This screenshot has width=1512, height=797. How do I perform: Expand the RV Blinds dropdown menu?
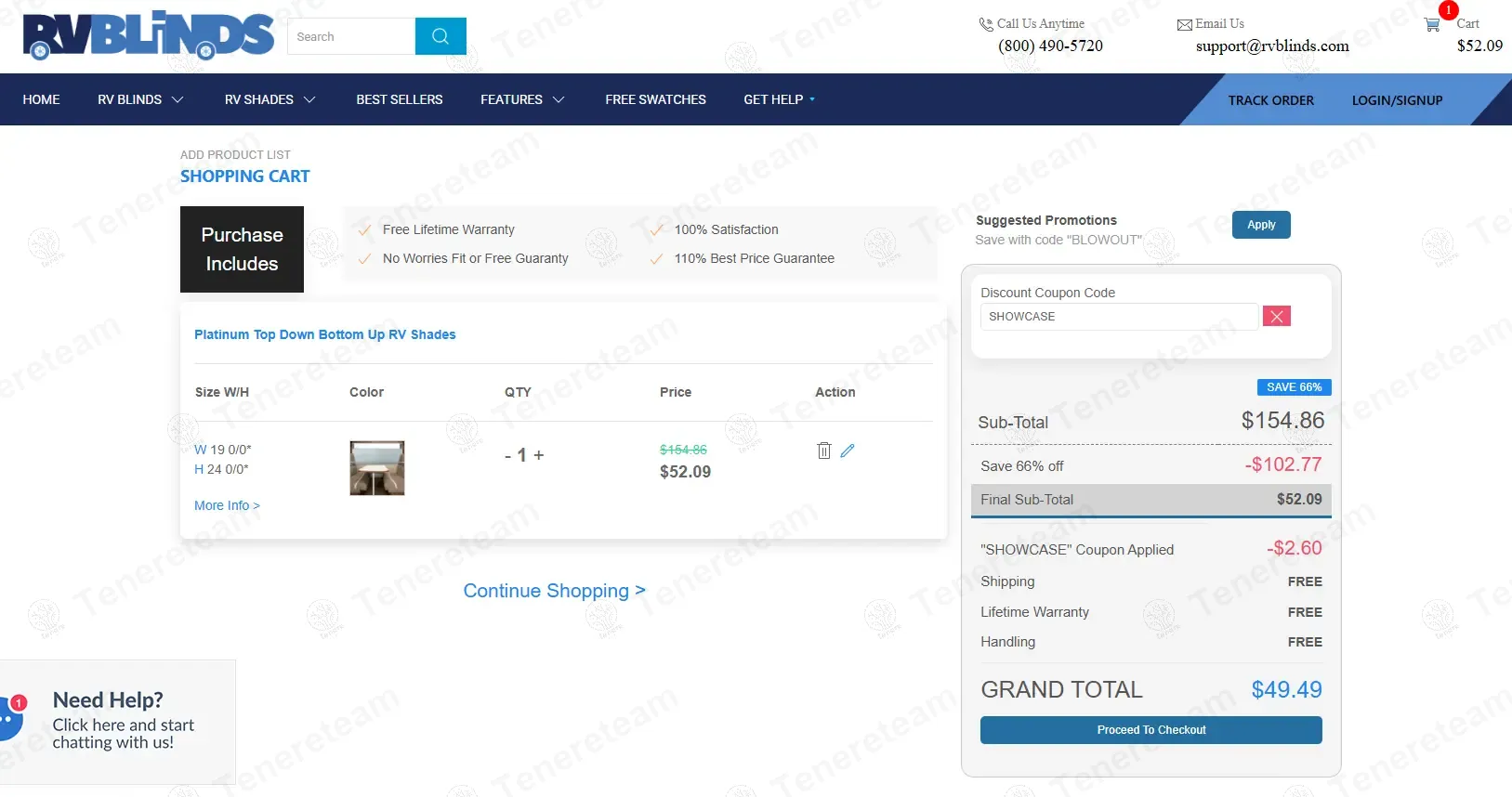[x=140, y=99]
